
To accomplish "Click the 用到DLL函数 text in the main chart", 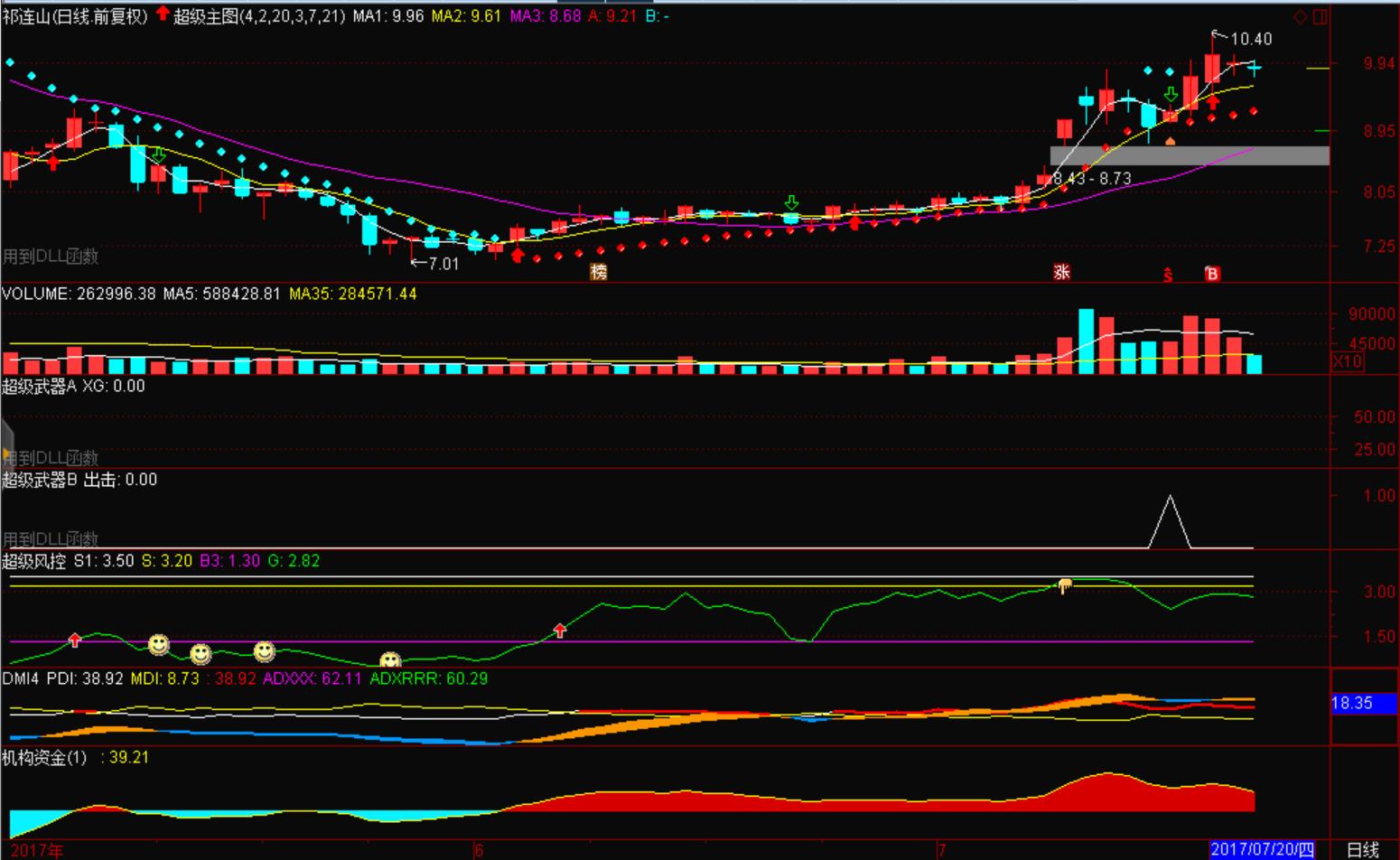I will pyautogui.click(x=51, y=257).
